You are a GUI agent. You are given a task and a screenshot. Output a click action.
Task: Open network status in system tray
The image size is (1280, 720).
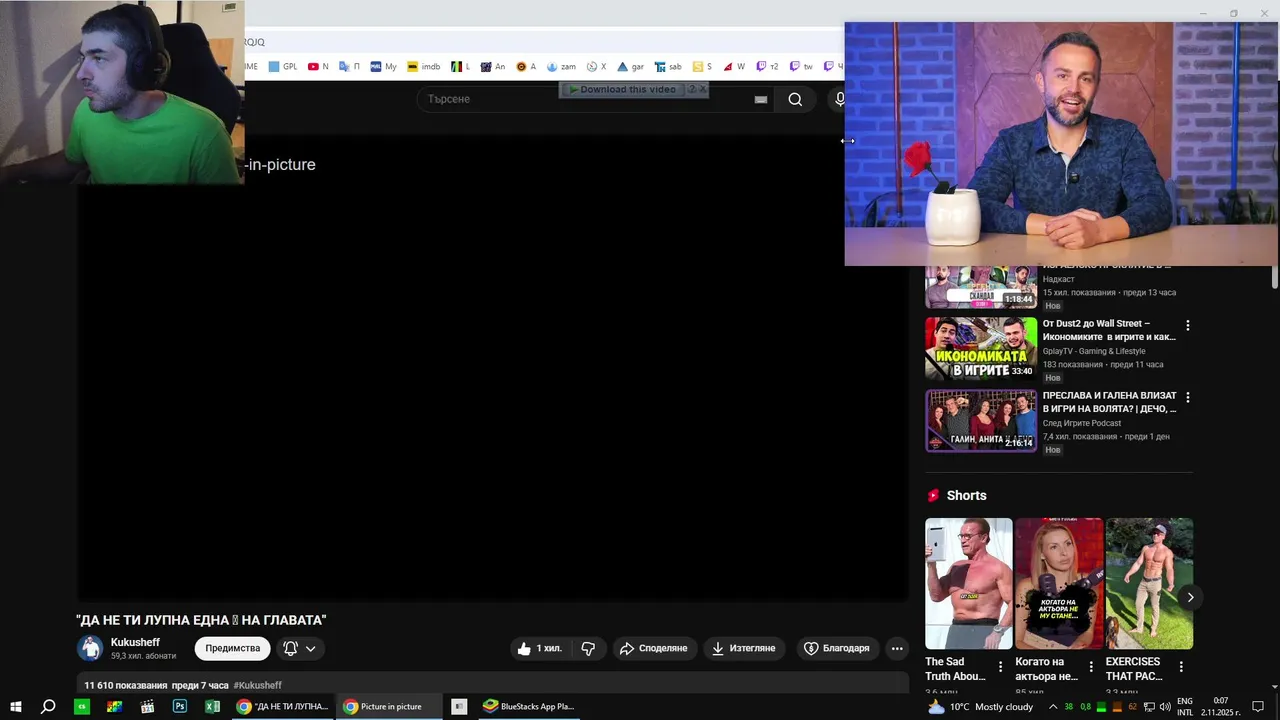tap(1149, 707)
